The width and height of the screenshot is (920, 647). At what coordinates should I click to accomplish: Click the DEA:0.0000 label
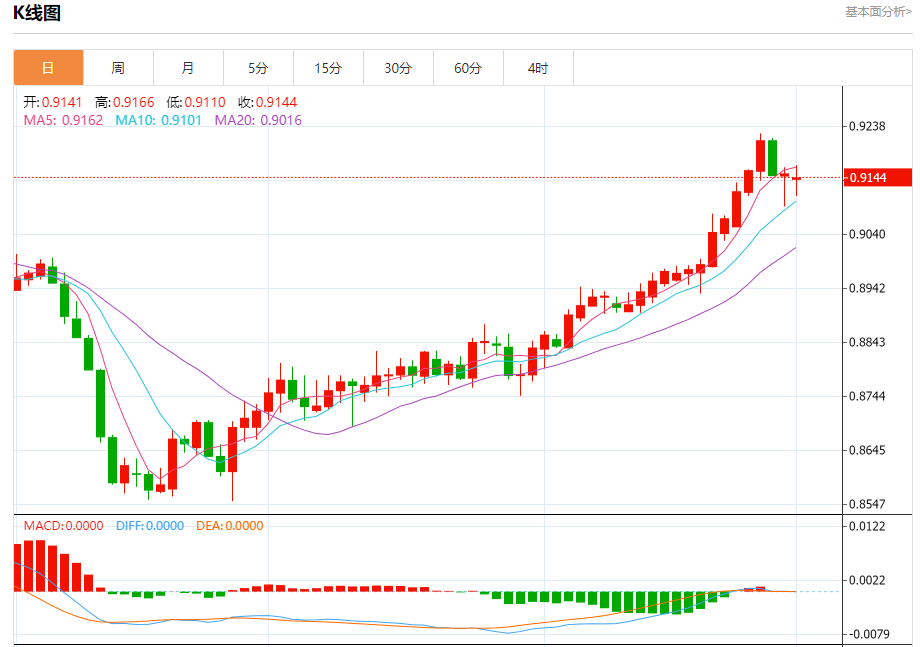tap(229, 526)
